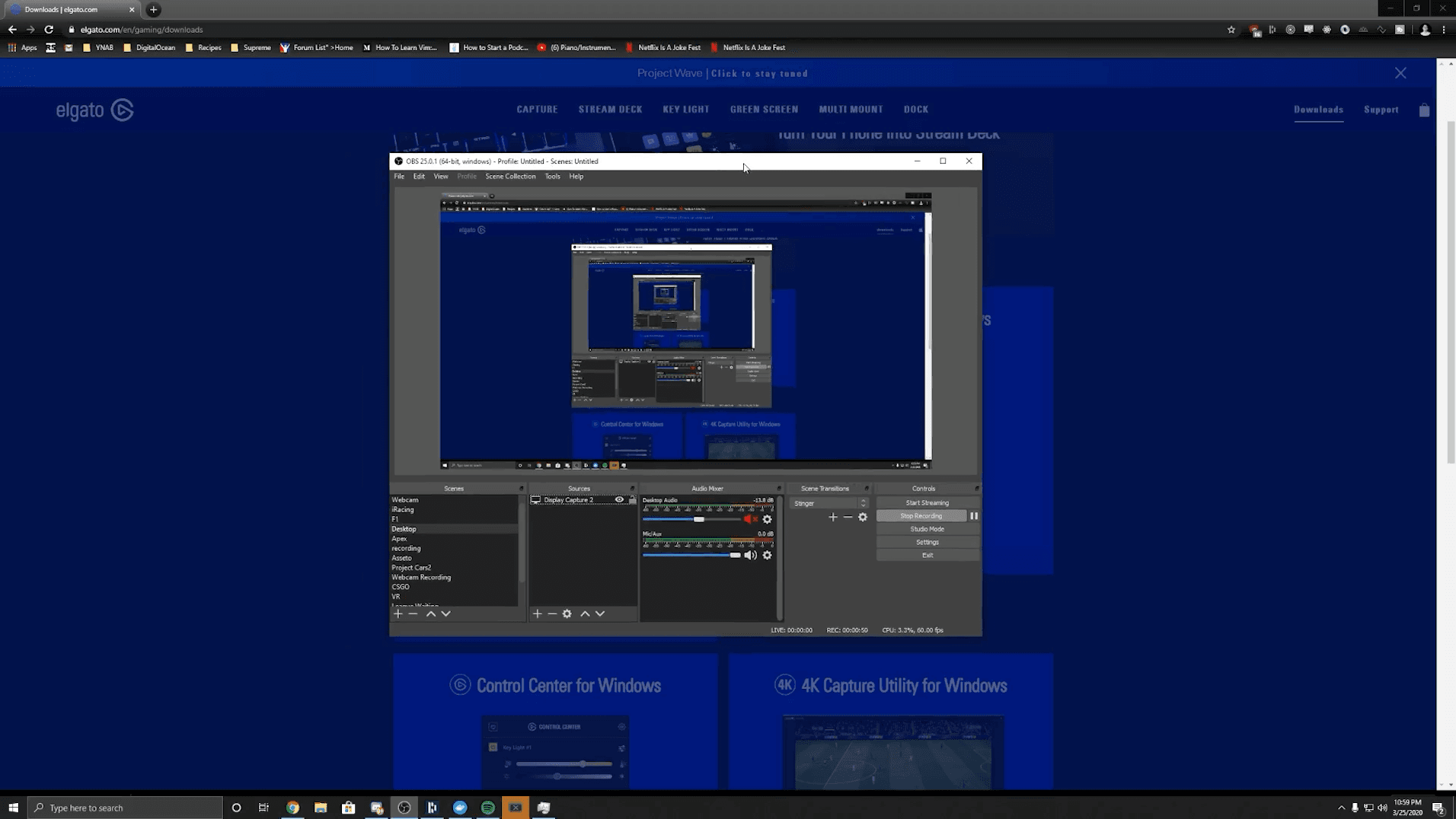This screenshot has height=819, width=1456.
Task: Move source up in Sources panel
Action: [x=585, y=613]
